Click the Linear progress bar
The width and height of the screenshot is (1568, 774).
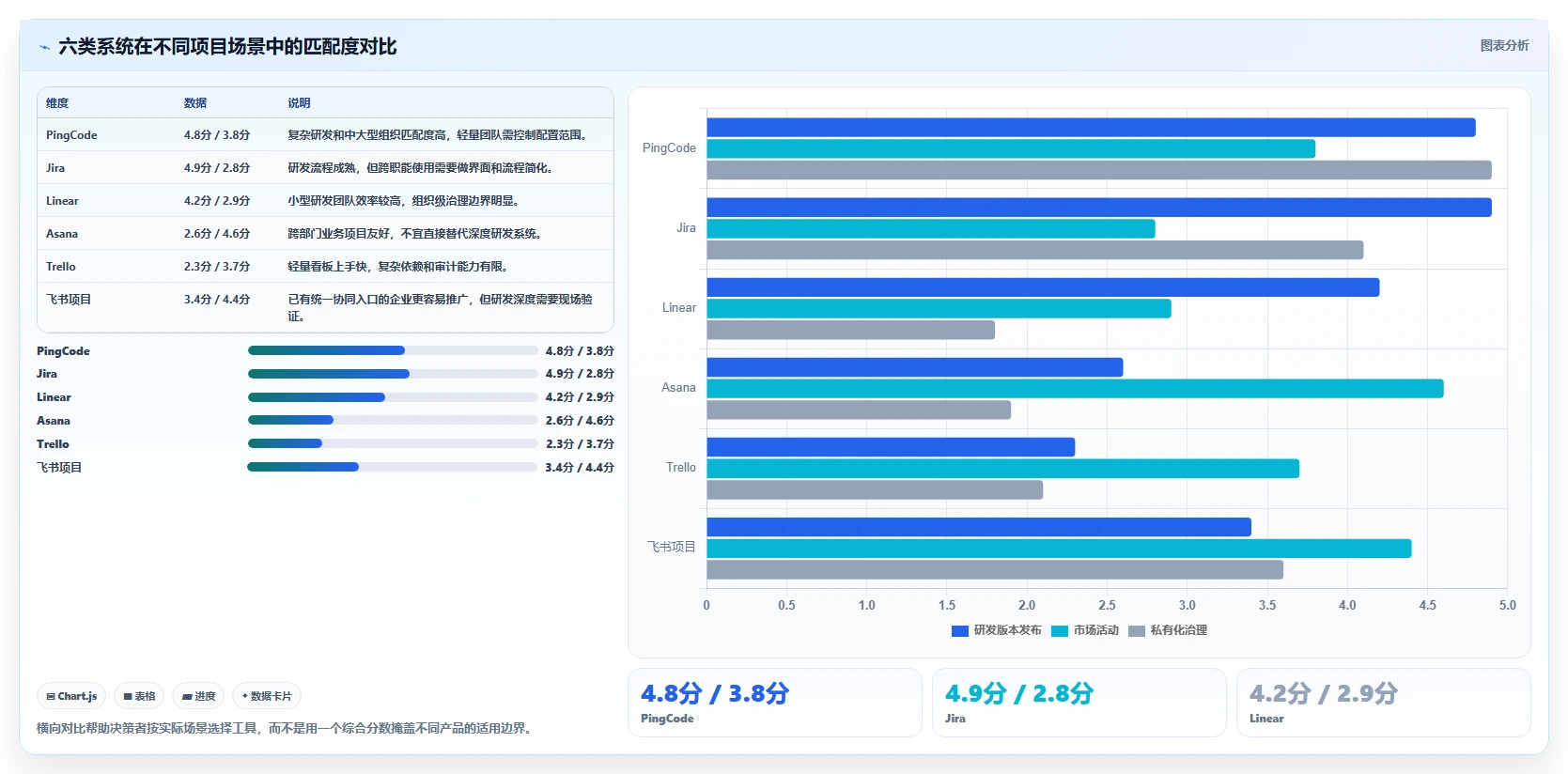click(x=393, y=397)
